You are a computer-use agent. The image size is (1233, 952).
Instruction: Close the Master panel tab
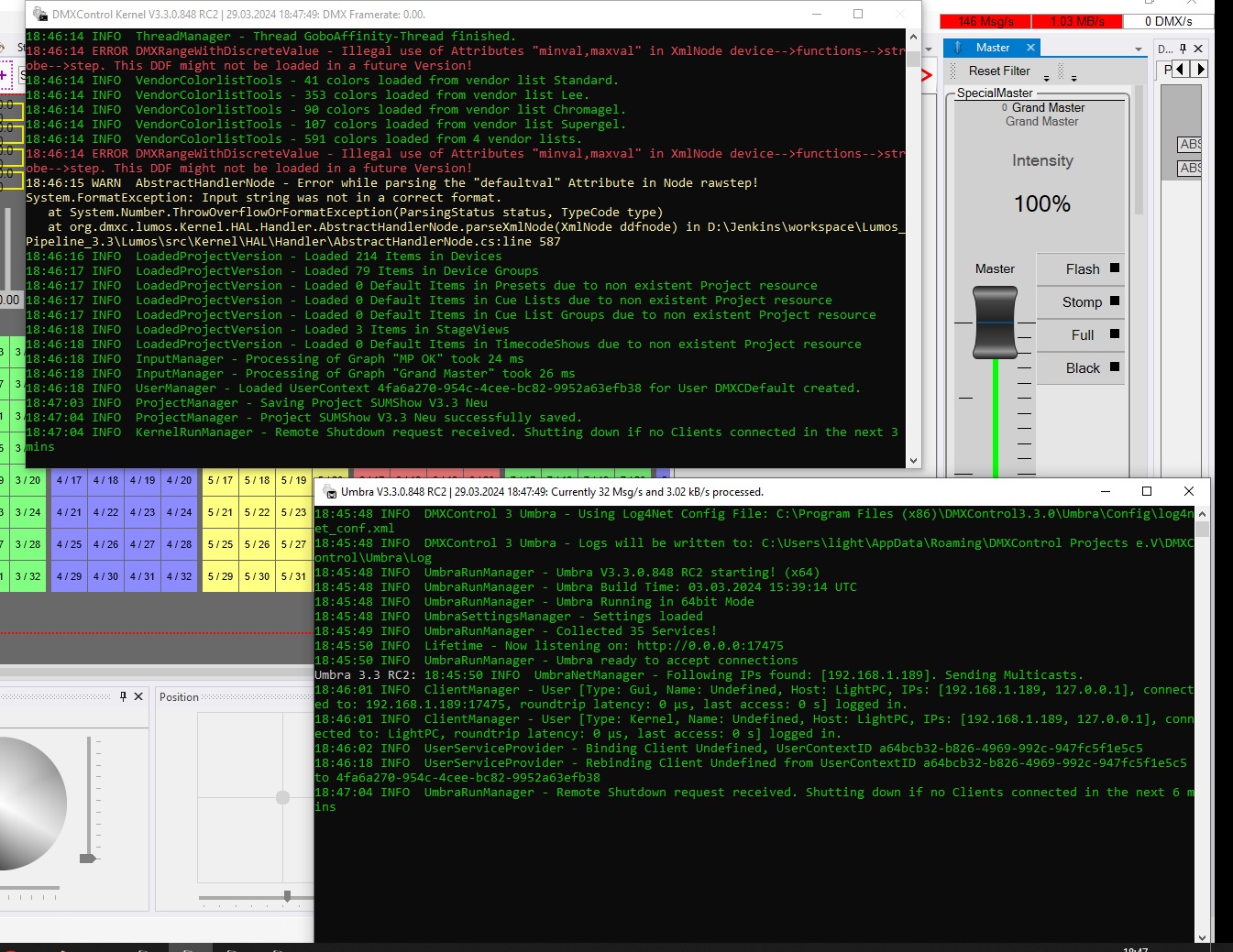pyautogui.click(x=1030, y=48)
